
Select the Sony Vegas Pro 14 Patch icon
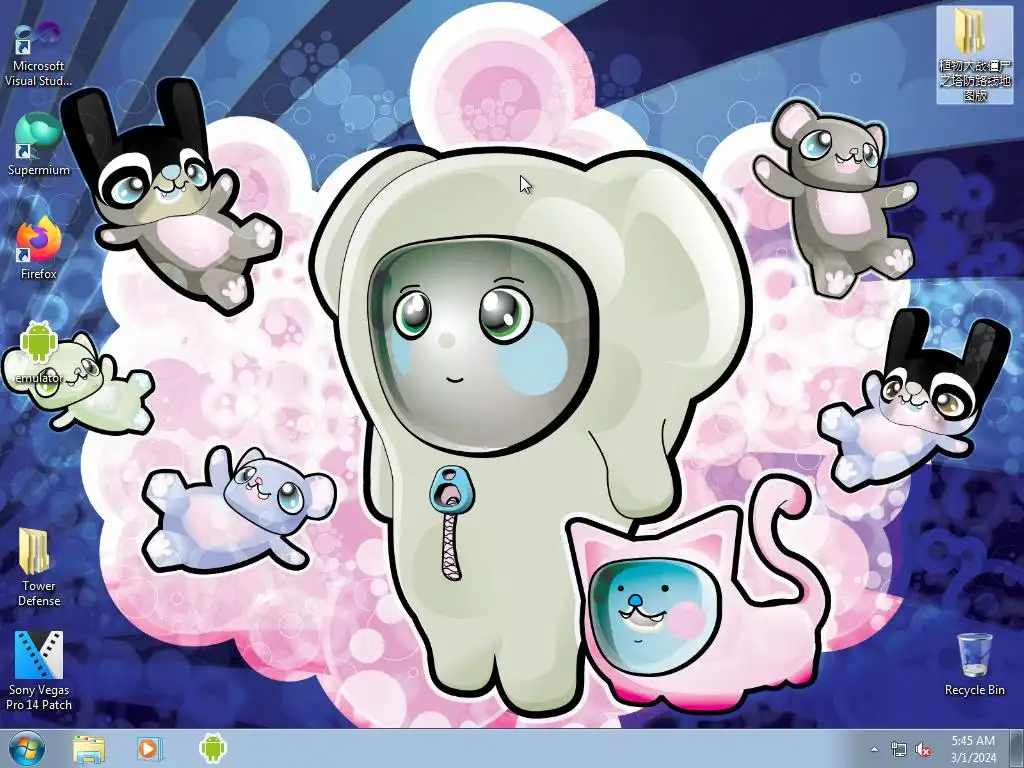click(x=38, y=670)
